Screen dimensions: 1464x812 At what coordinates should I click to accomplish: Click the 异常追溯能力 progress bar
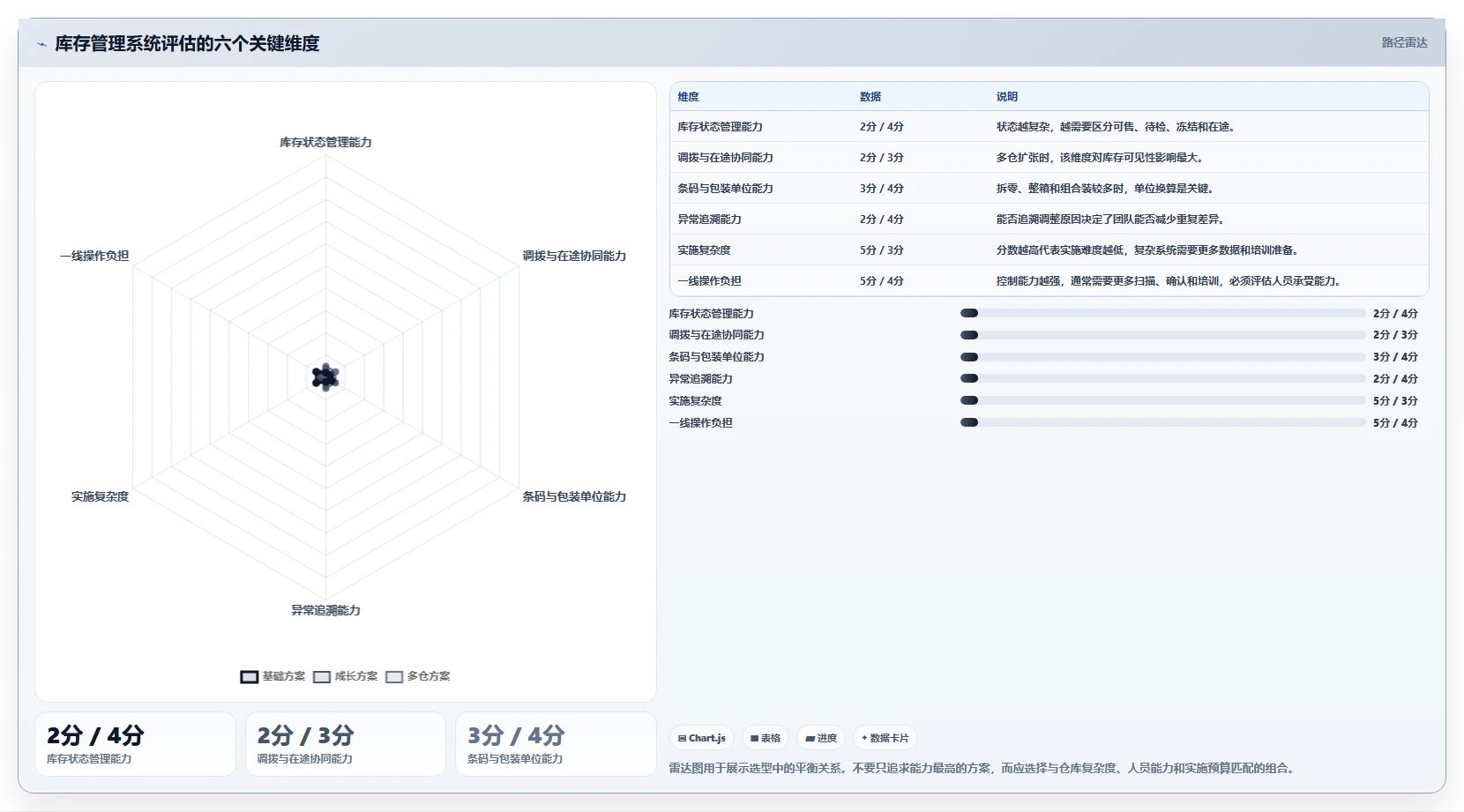pyautogui.click(x=1162, y=378)
